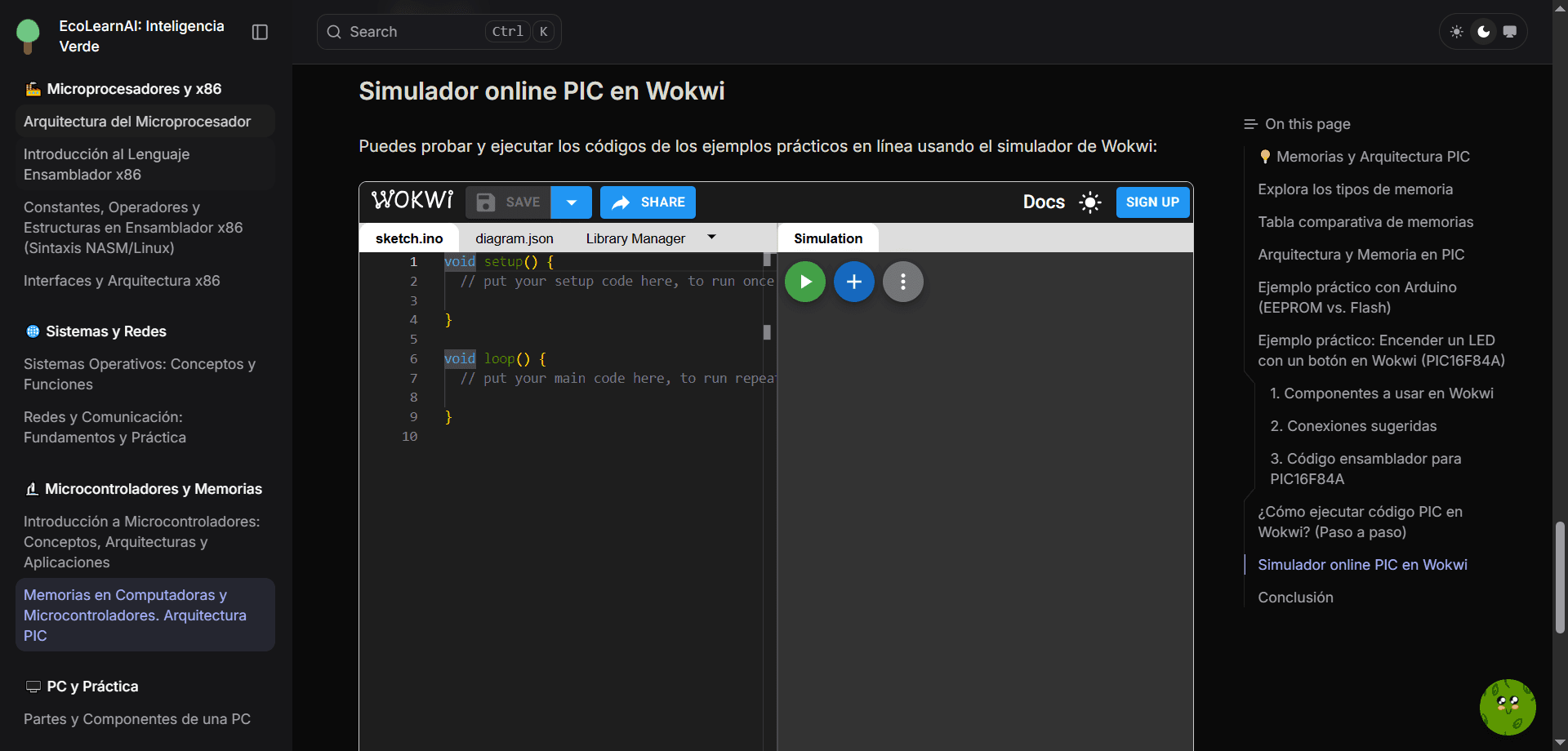This screenshot has width=1568, height=751.
Task: Select system theme mode
Action: 1509,32
